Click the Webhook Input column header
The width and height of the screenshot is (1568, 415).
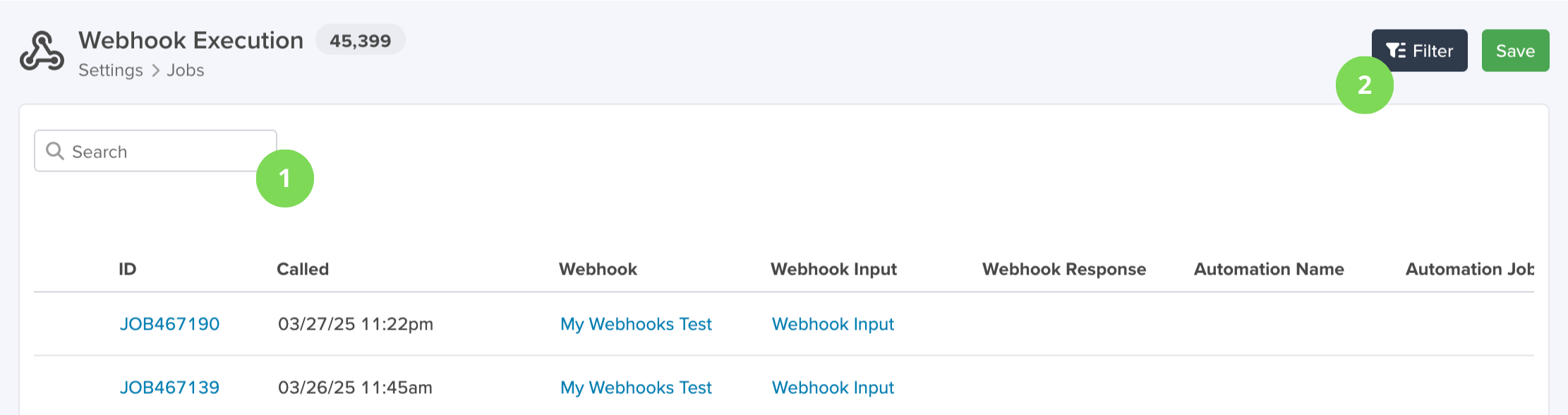pyautogui.click(x=833, y=269)
